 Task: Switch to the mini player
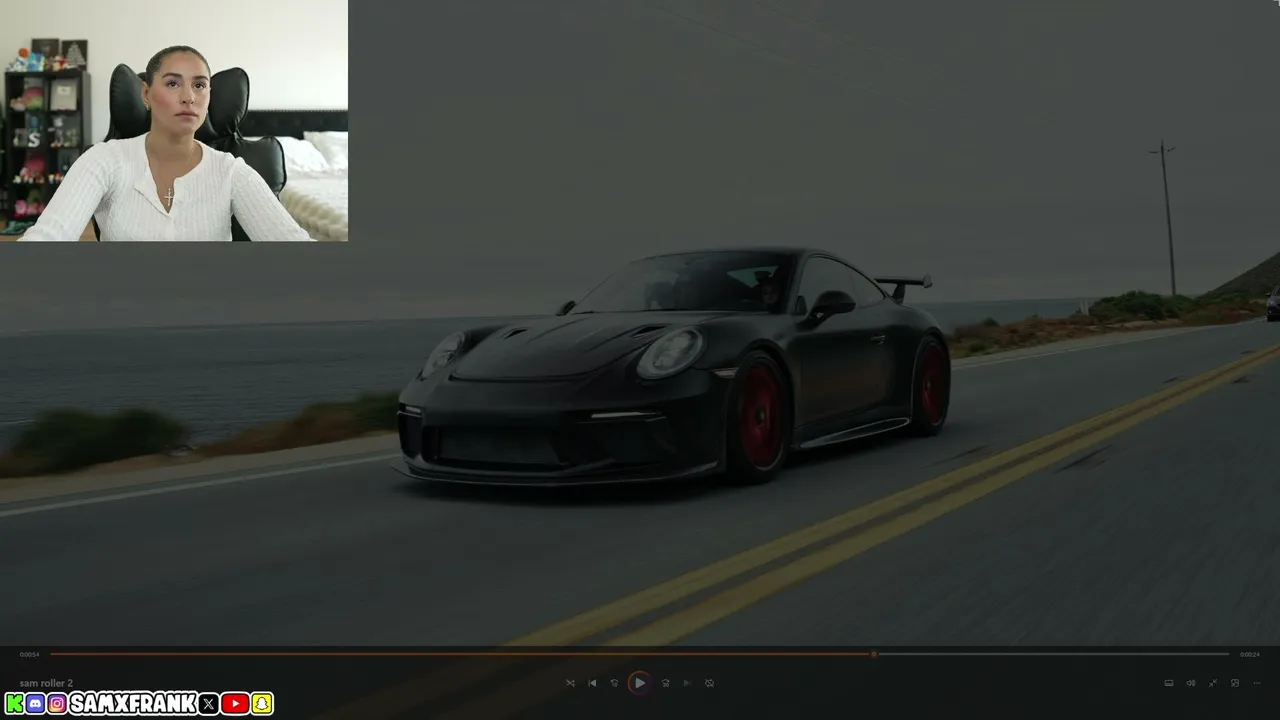click(1235, 683)
